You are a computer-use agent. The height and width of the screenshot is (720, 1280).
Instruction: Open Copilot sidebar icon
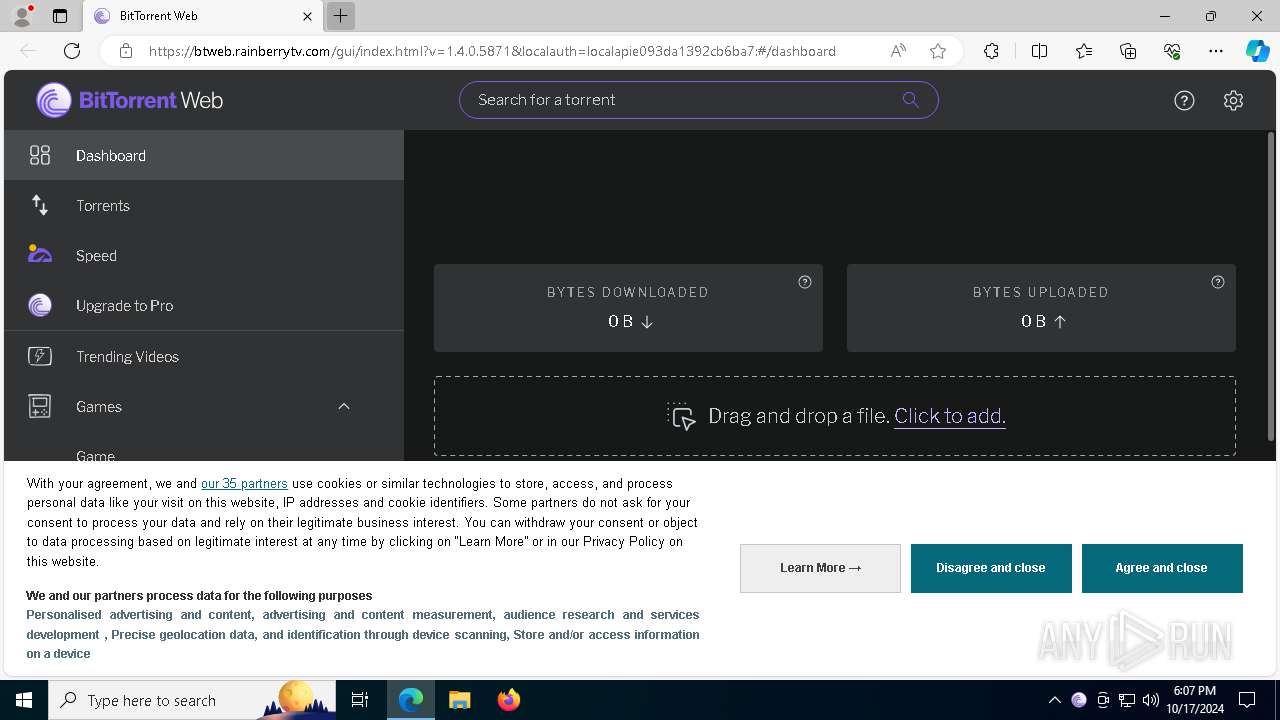[1257, 51]
